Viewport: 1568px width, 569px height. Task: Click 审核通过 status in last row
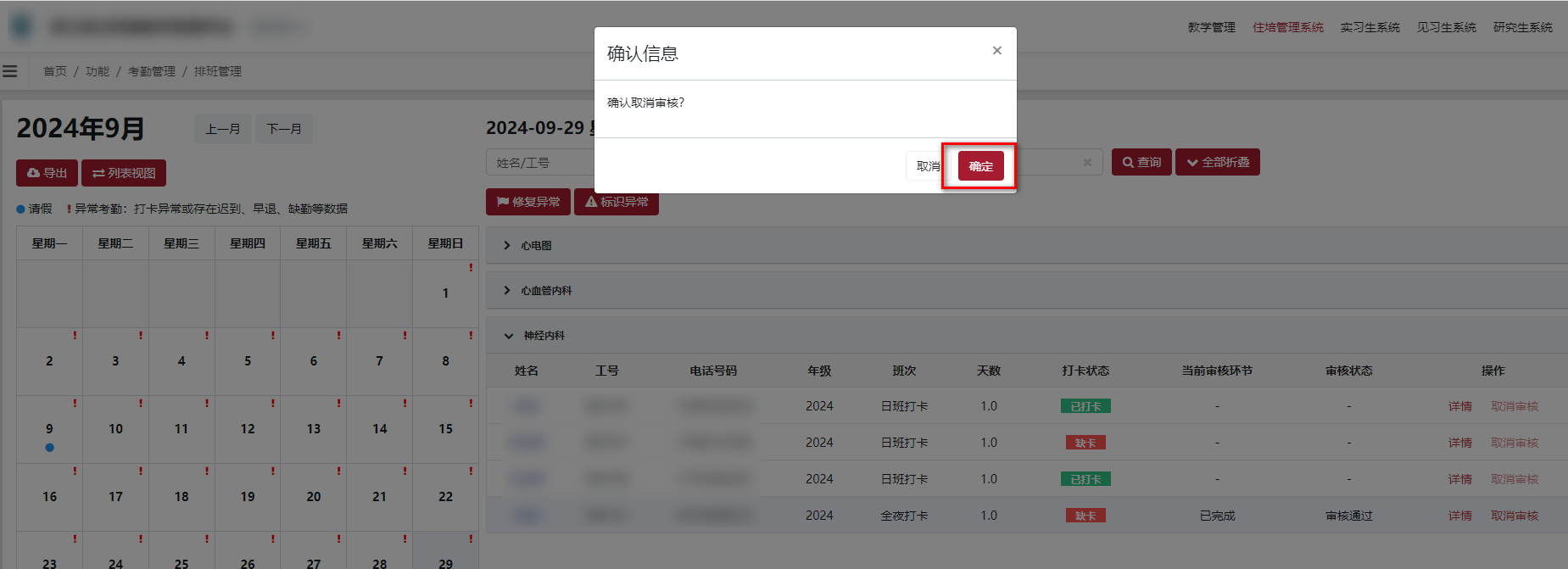click(x=1348, y=516)
